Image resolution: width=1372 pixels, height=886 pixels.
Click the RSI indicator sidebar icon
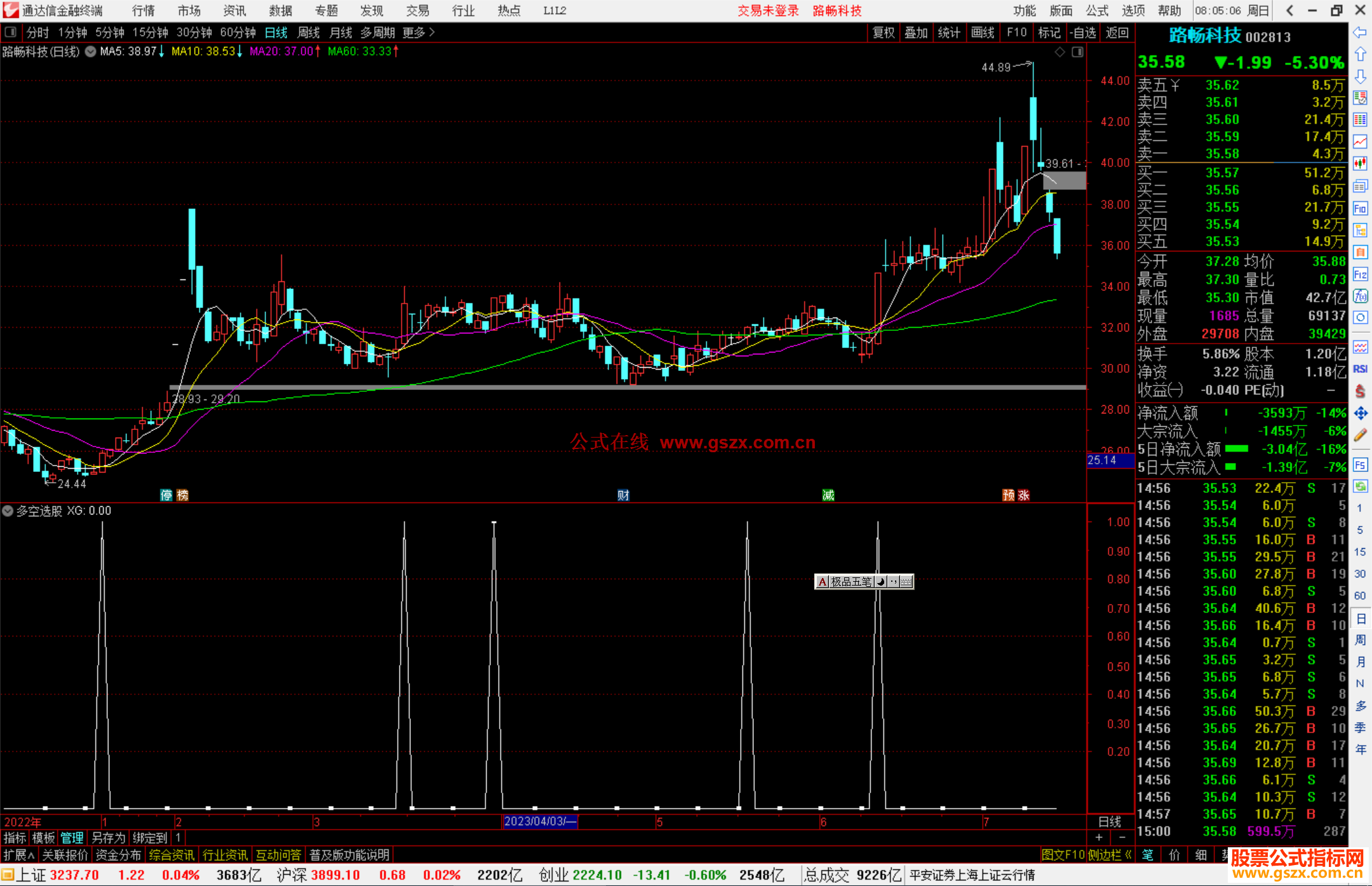pos(1360,369)
